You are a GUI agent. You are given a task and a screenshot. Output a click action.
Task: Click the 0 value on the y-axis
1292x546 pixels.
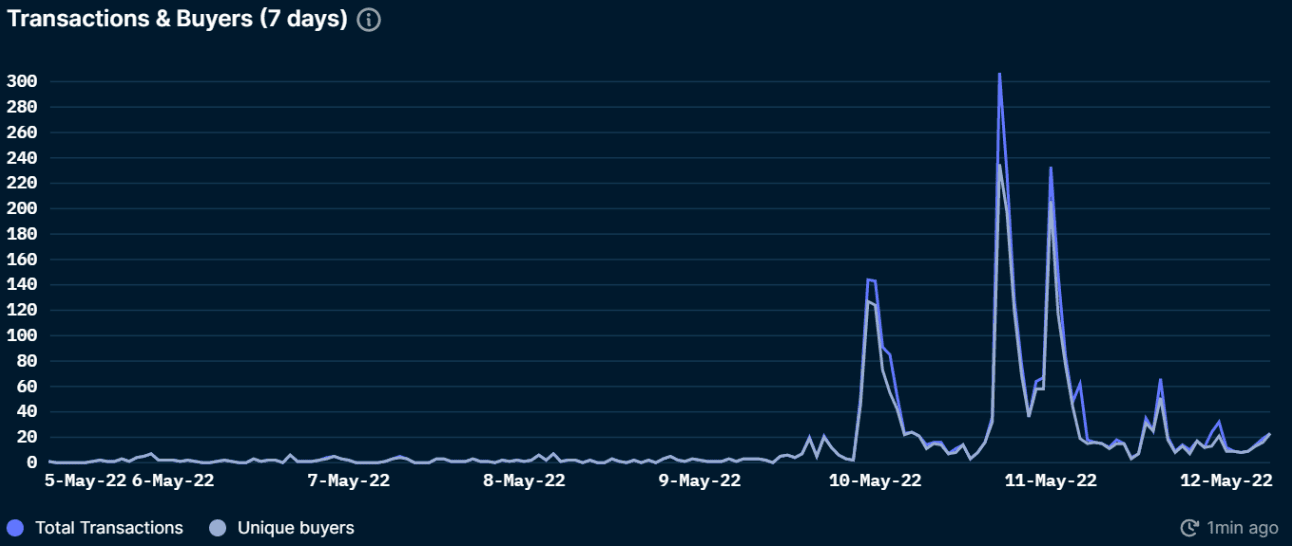point(31,463)
